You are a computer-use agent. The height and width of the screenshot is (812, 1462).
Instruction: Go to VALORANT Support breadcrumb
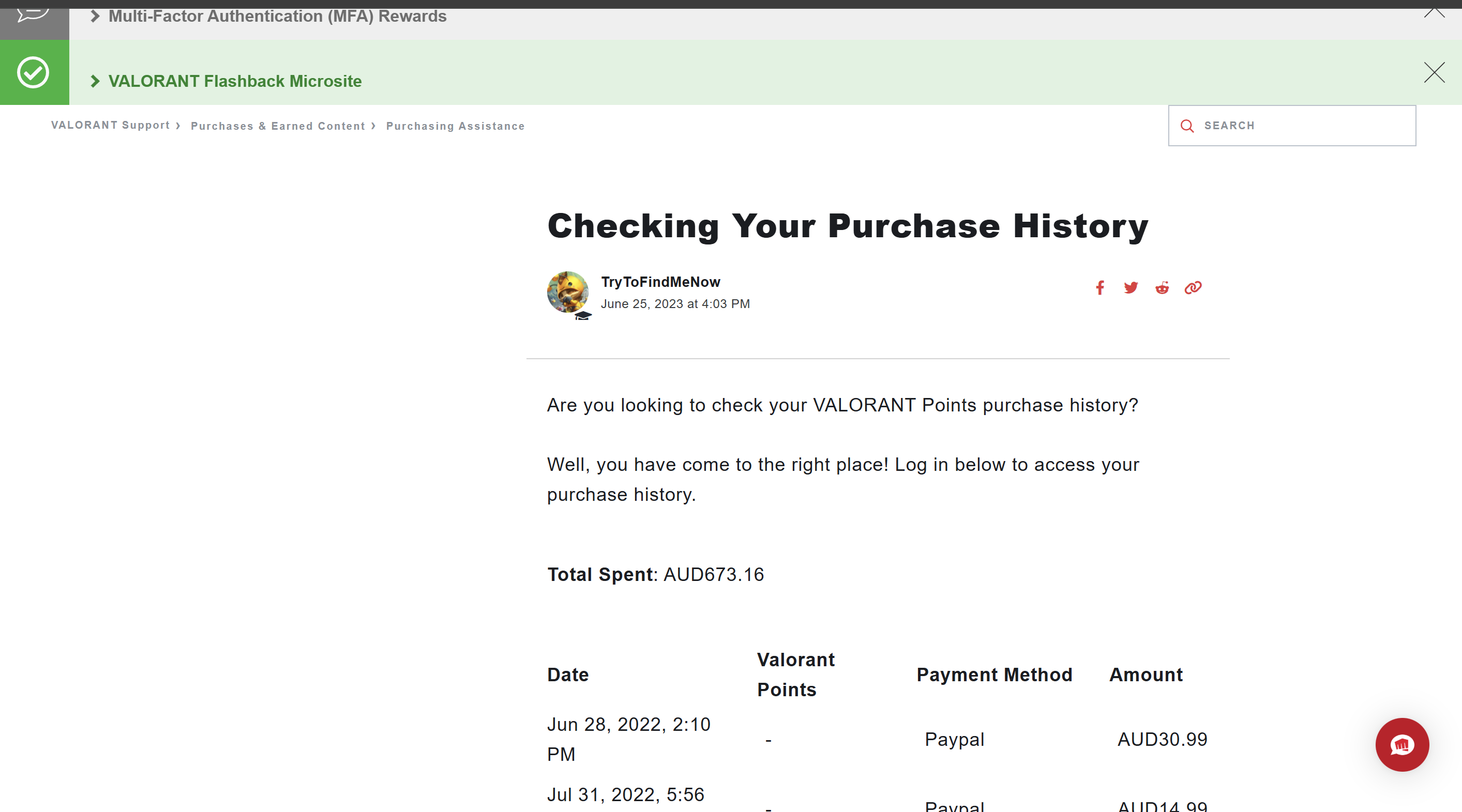tap(111, 125)
